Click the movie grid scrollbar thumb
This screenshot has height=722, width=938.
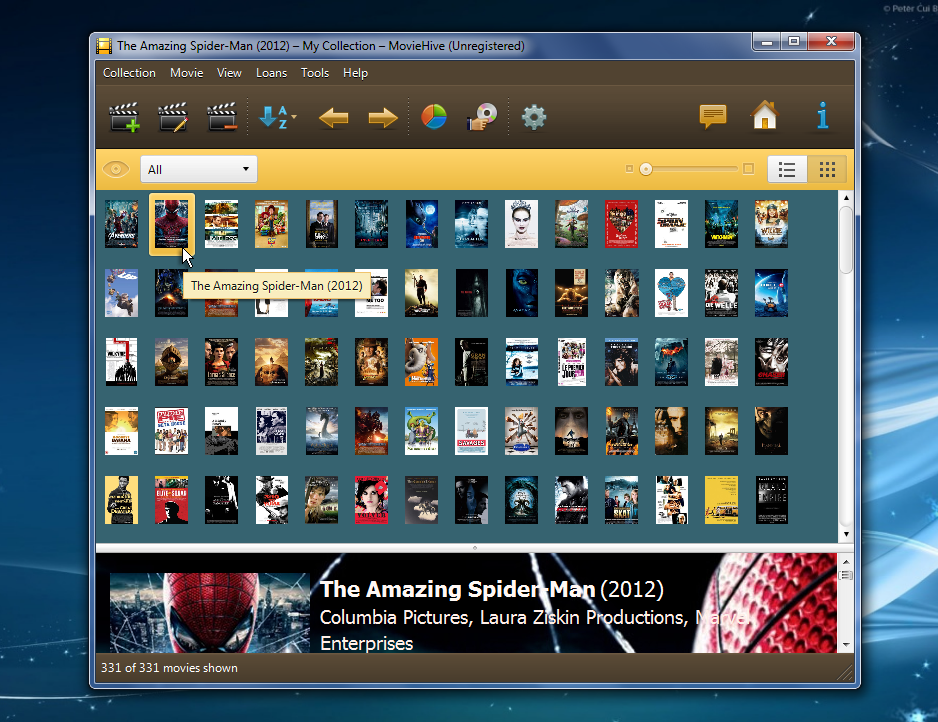846,239
